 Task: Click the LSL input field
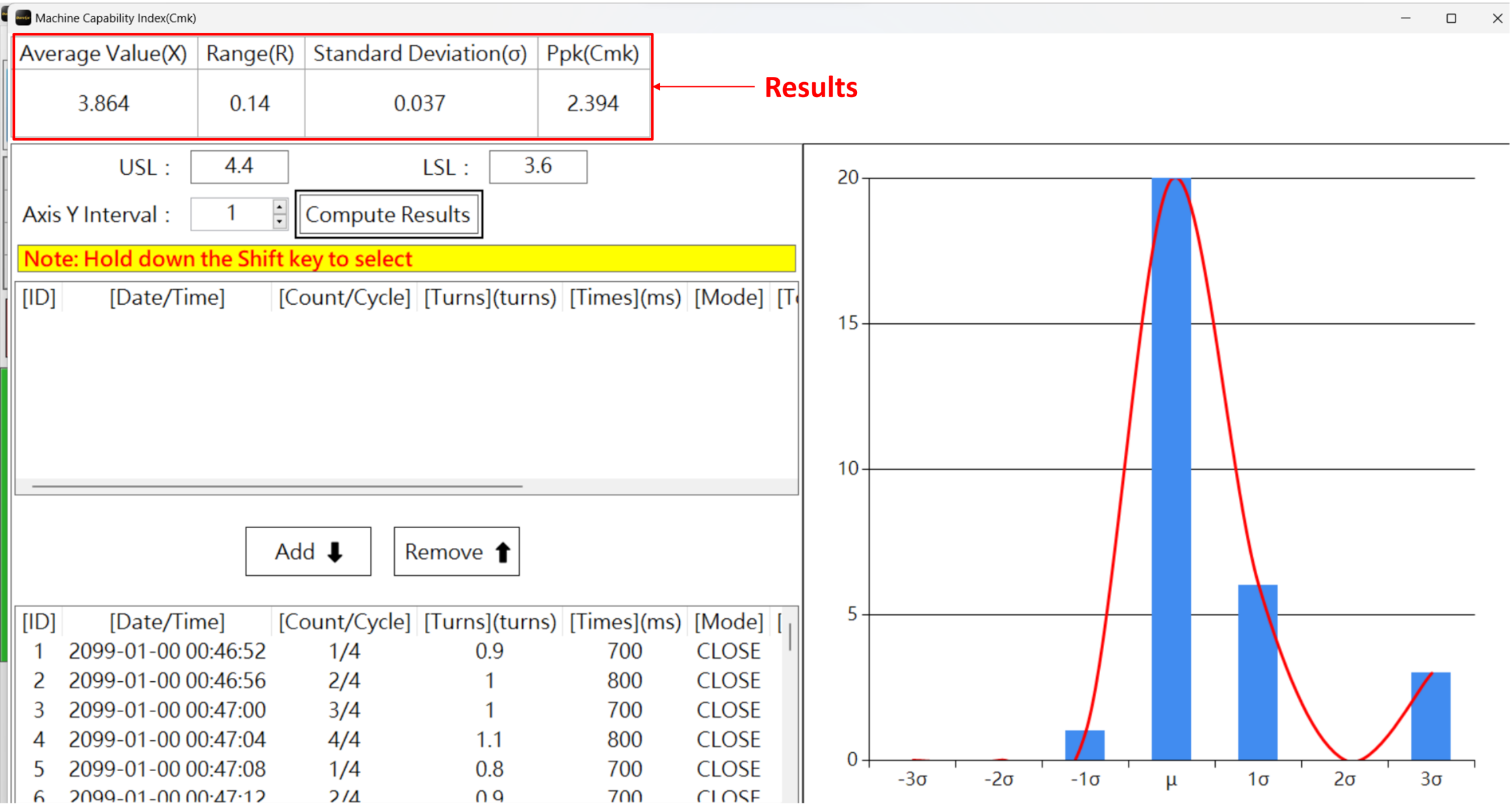tap(537, 167)
